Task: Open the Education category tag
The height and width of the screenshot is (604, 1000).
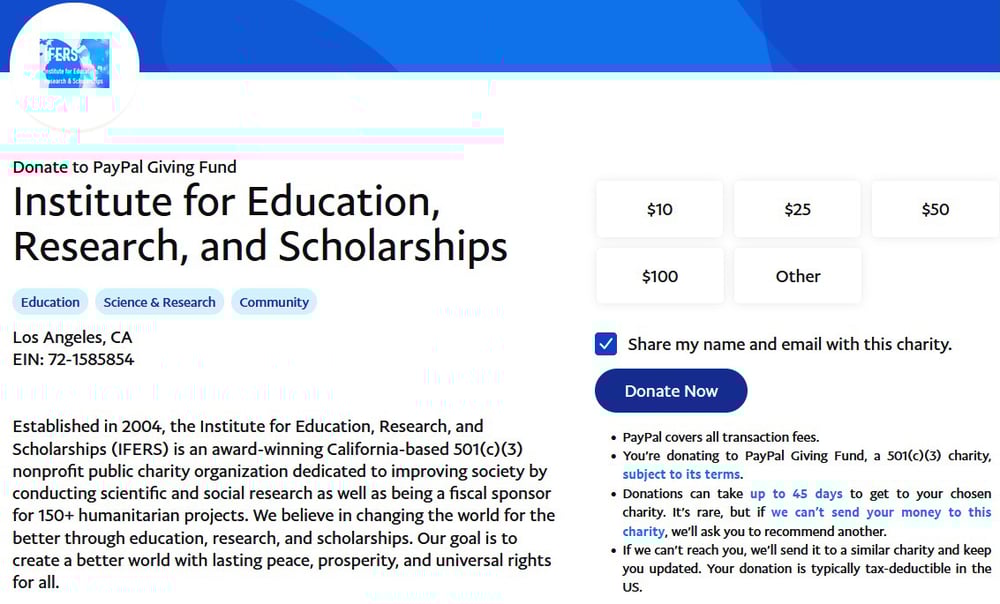Action: pos(50,302)
